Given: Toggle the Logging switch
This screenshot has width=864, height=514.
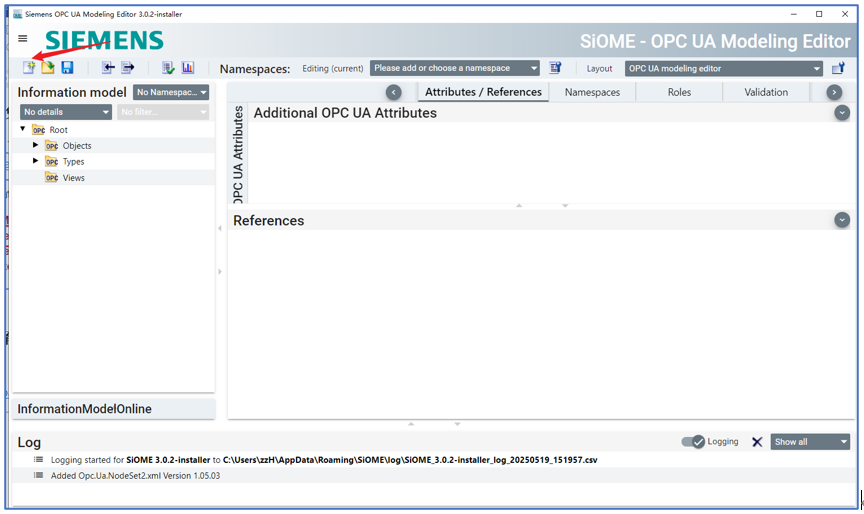Looking at the screenshot, I should point(693,442).
